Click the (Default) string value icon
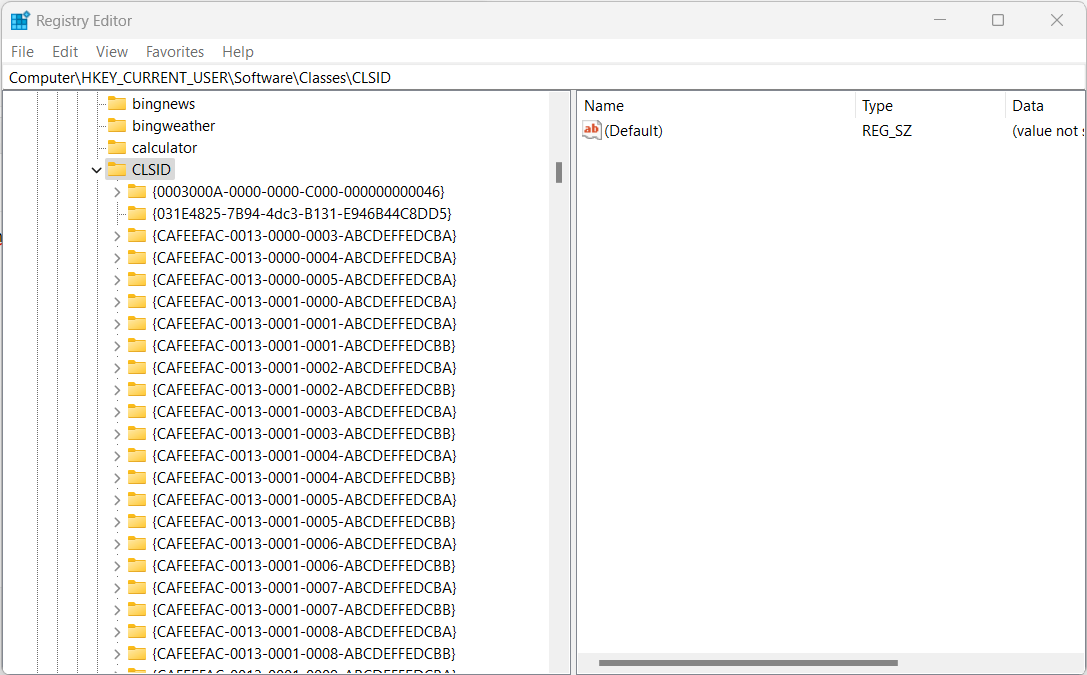Image resolution: width=1087 pixels, height=675 pixels. click(x=591, y=130)
